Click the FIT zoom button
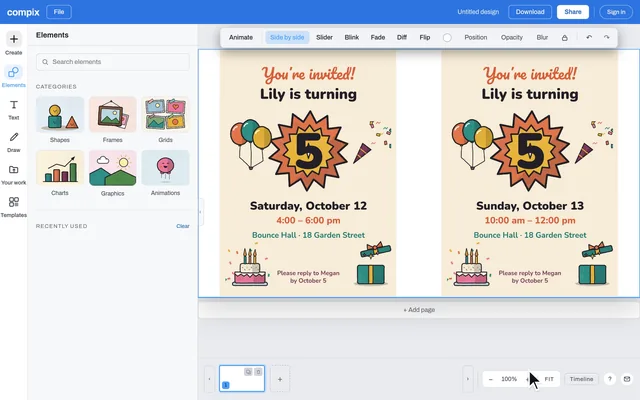The height and width of the screenshot is (400, 640). tap(549, 379)
